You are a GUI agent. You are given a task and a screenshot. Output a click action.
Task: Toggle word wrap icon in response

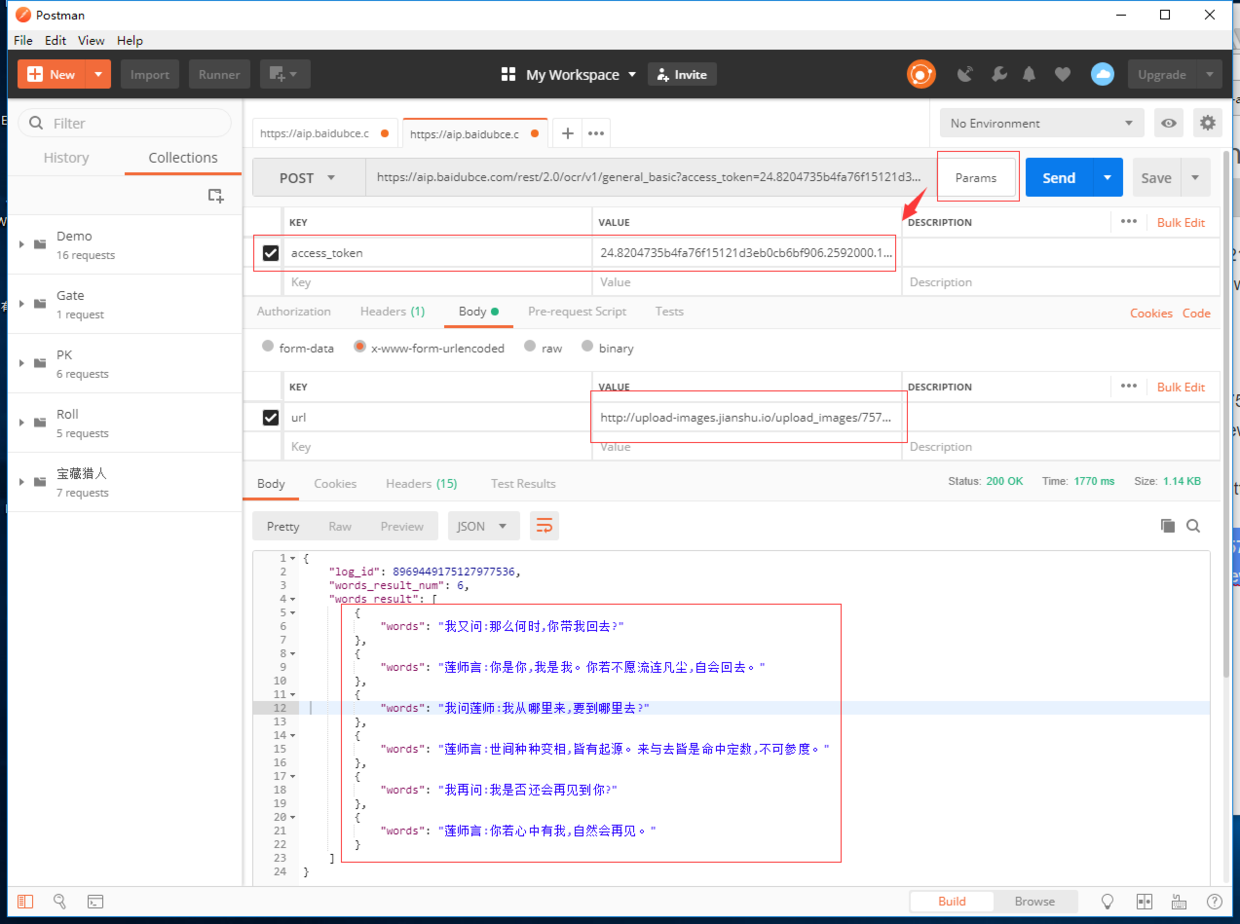tap(544, 526)
